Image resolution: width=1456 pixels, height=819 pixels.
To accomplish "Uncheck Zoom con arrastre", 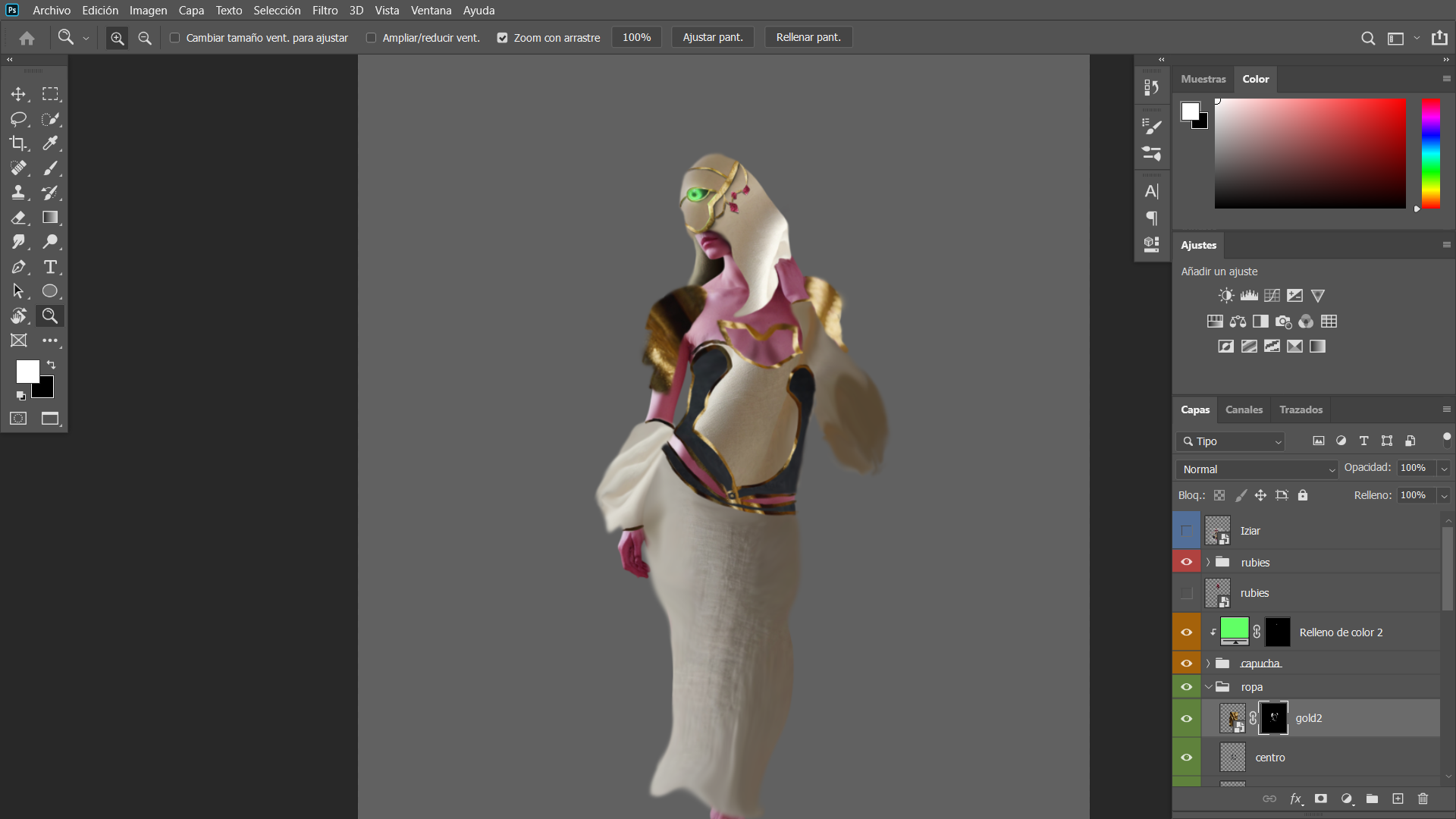I will click(x=502, y=38).
